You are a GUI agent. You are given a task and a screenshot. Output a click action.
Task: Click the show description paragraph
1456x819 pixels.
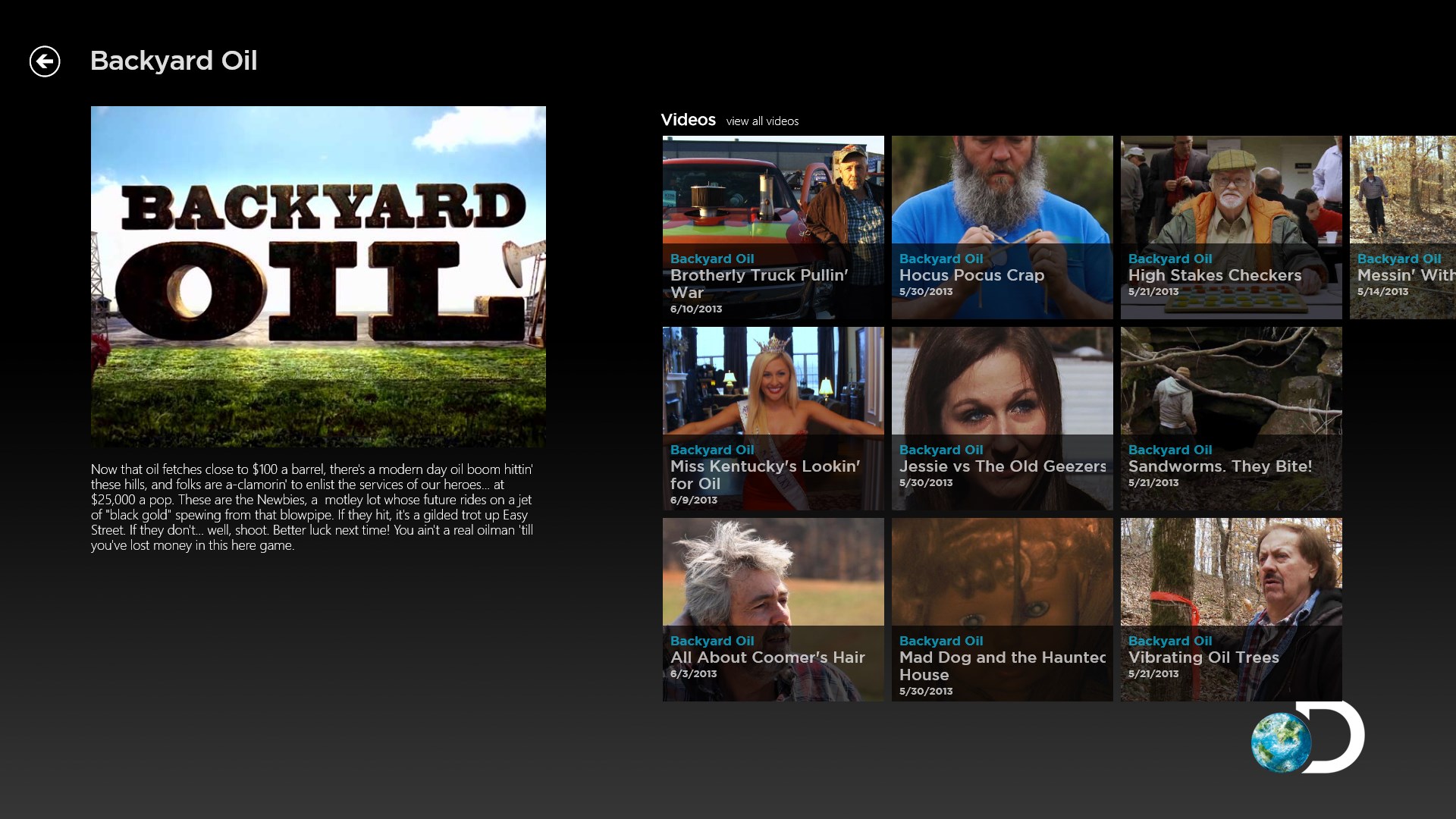[x=312, y=507]
